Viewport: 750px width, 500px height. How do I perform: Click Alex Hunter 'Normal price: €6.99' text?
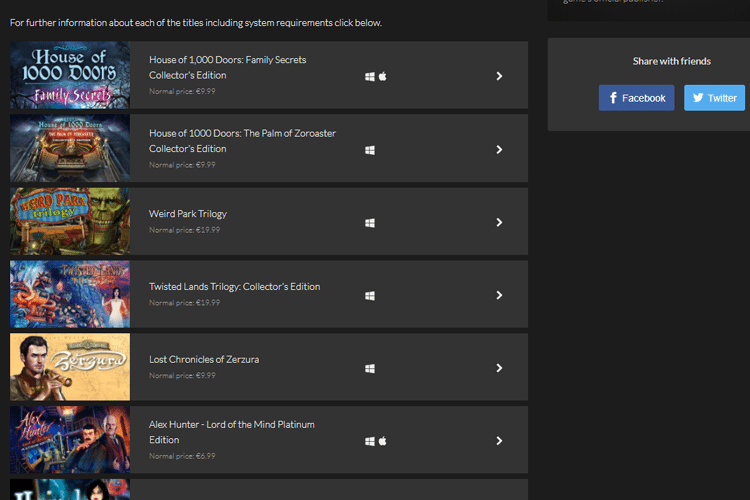pyautogui.click(x=182, y=456)
